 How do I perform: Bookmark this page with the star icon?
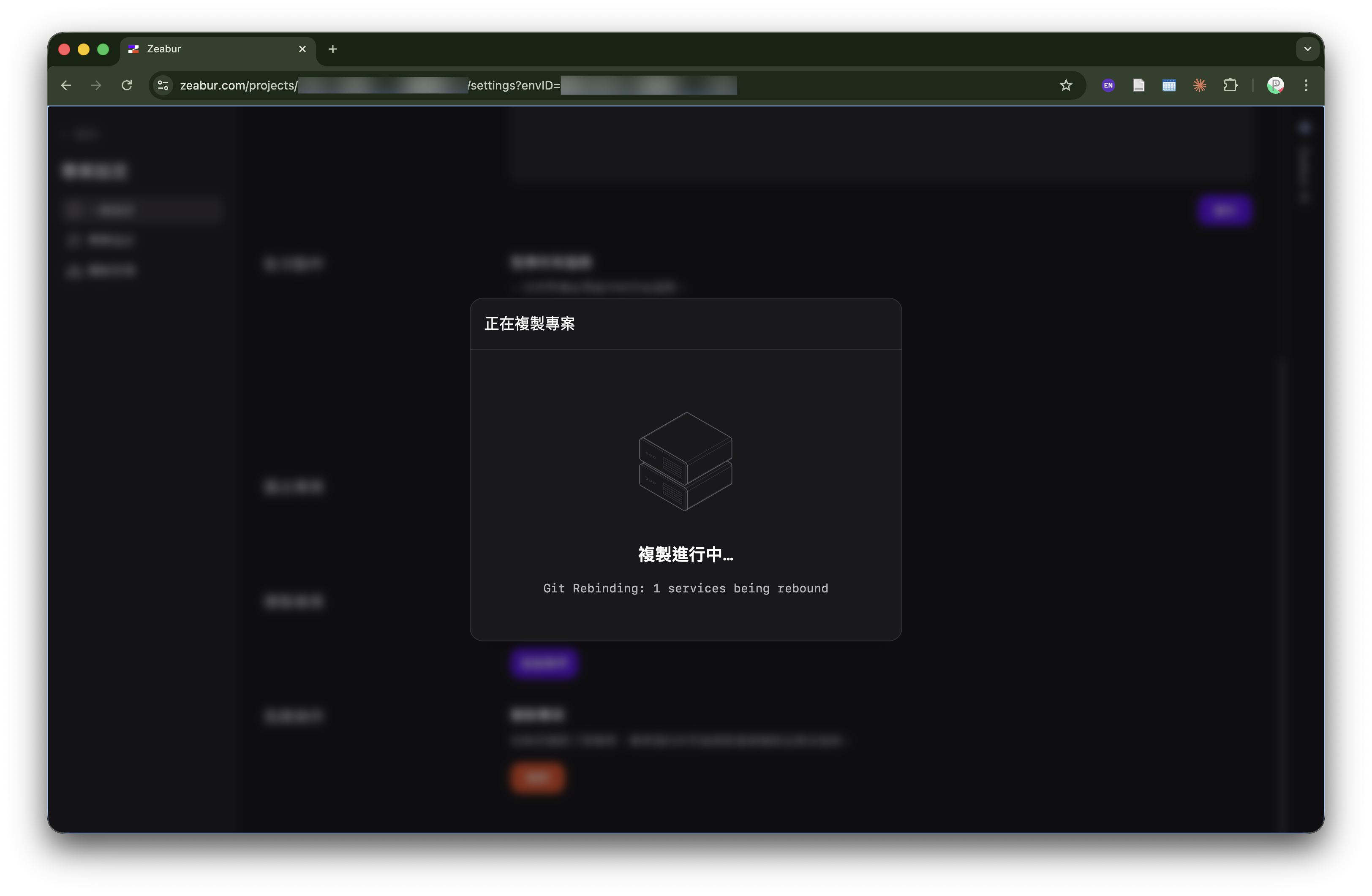click(1065, 85)
